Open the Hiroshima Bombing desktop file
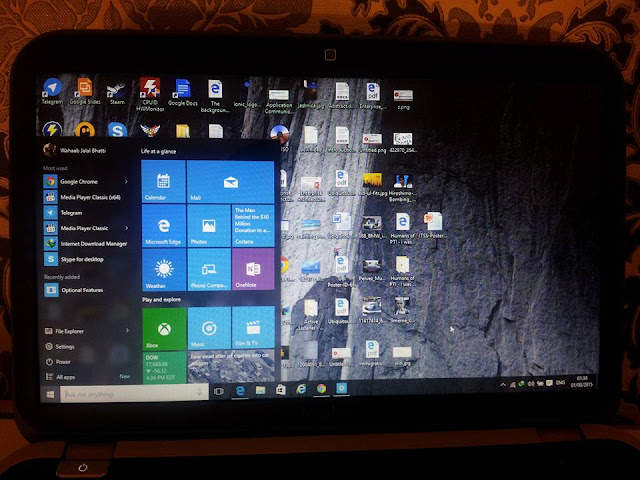The width and height of the screenshot is (640, 480). [x=402, y=188]
